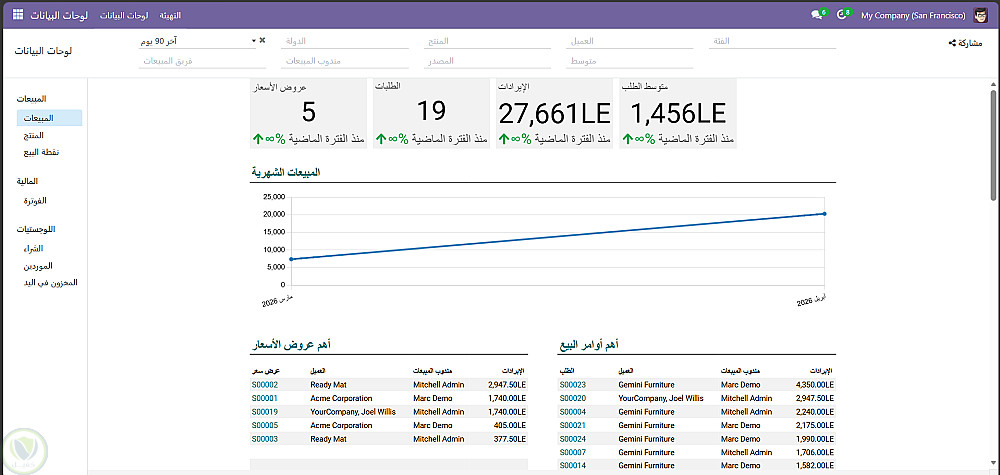The image size is (1000, 475).
Task: Click the العميل filter field
Action: (x=630, y=41)
